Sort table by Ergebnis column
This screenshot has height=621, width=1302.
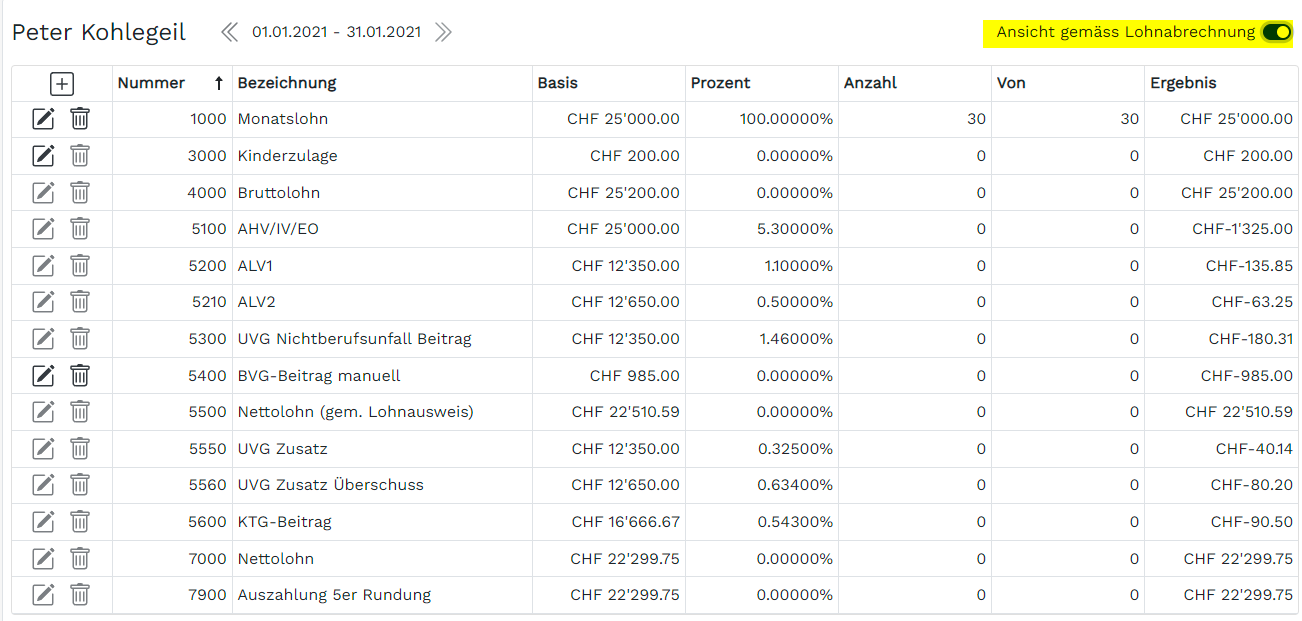pyautogui.click(x=1183, y=83)
